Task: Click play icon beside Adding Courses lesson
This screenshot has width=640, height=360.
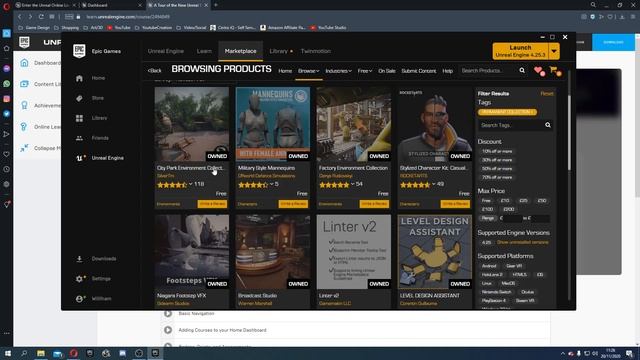Action: (x=168, y=330)
